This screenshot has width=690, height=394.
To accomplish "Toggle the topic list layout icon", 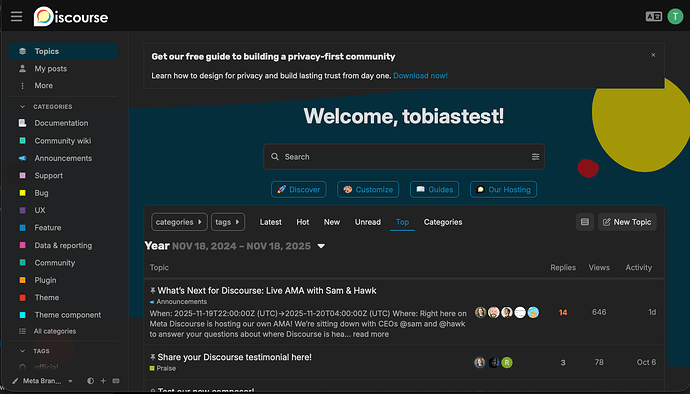I will tap(585, 222).
